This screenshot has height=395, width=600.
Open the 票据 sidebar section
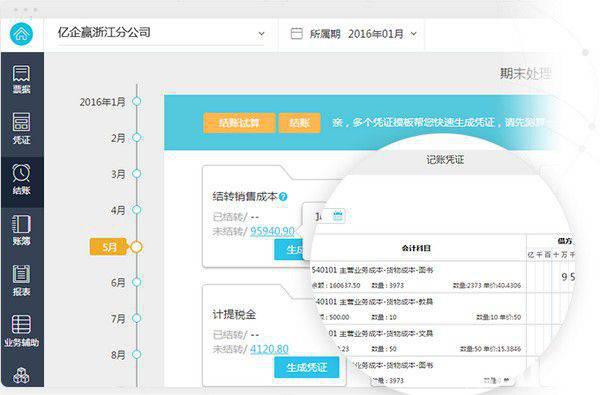[21, 79]
